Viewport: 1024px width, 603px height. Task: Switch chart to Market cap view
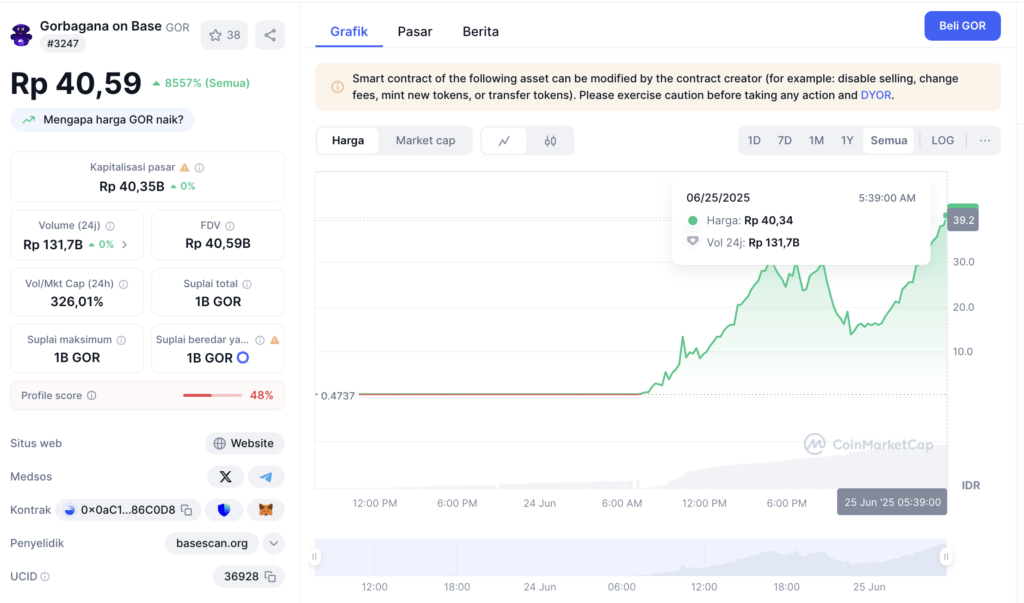[x=425, y=140]
